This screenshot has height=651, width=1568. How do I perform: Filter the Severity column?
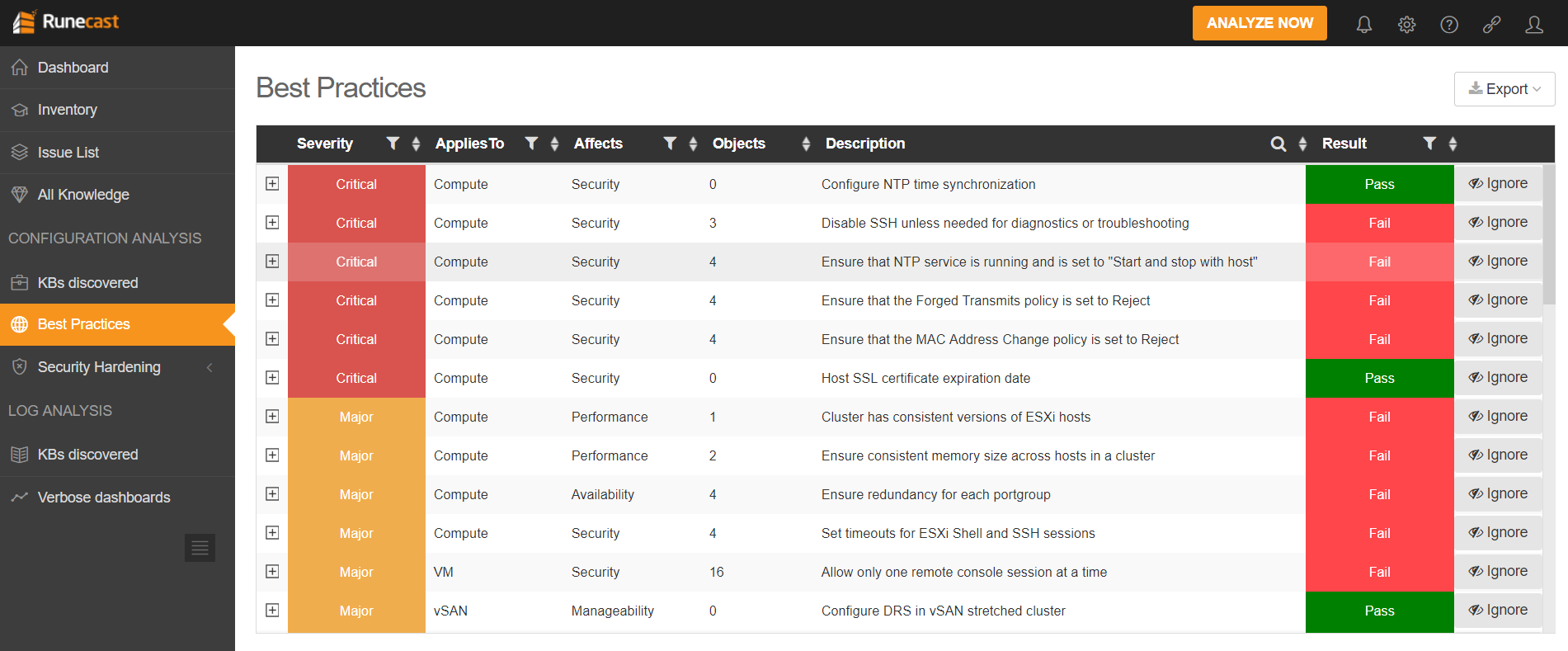pos(393,144)
